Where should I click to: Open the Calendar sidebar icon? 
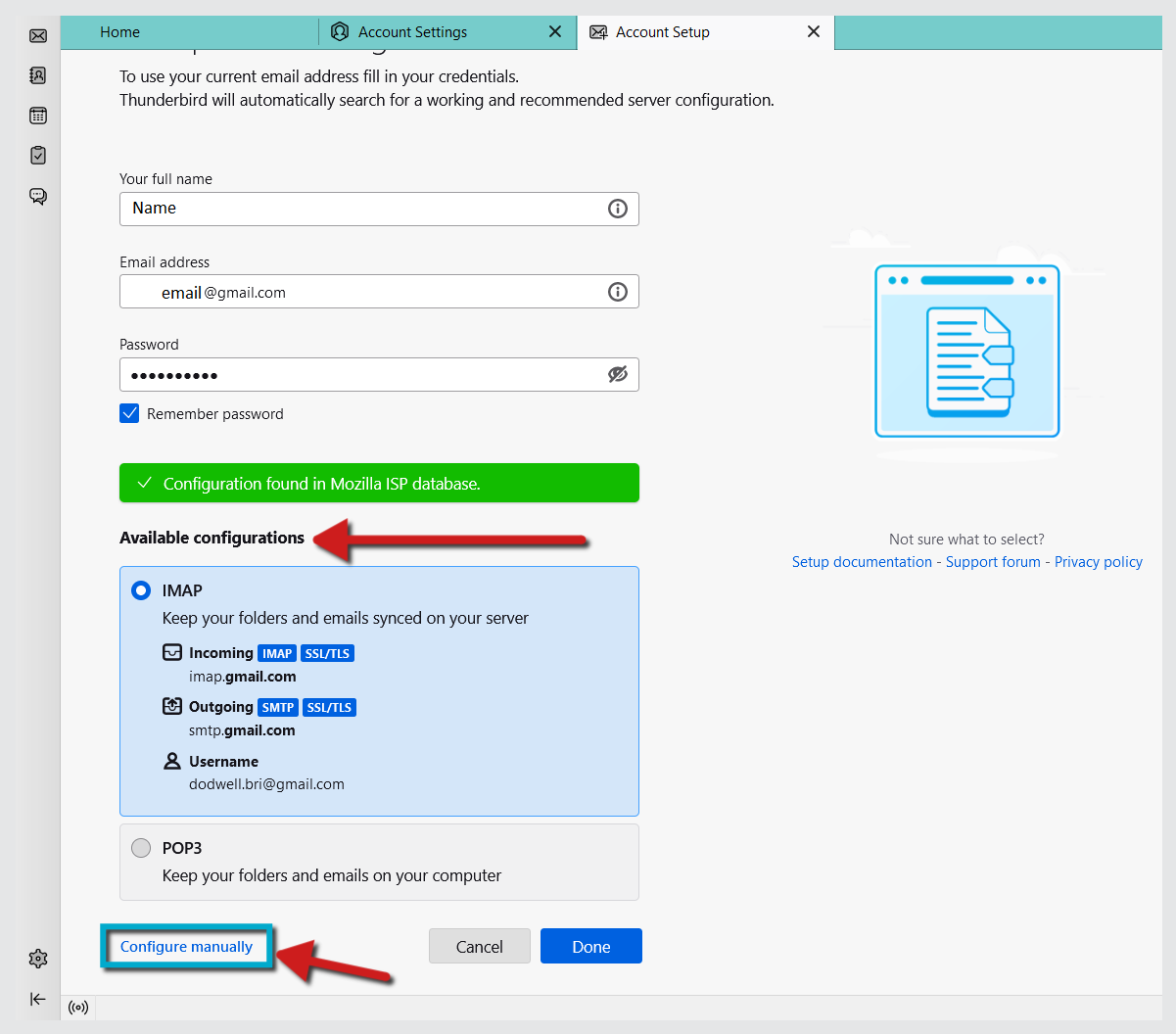tap(38, 116)
